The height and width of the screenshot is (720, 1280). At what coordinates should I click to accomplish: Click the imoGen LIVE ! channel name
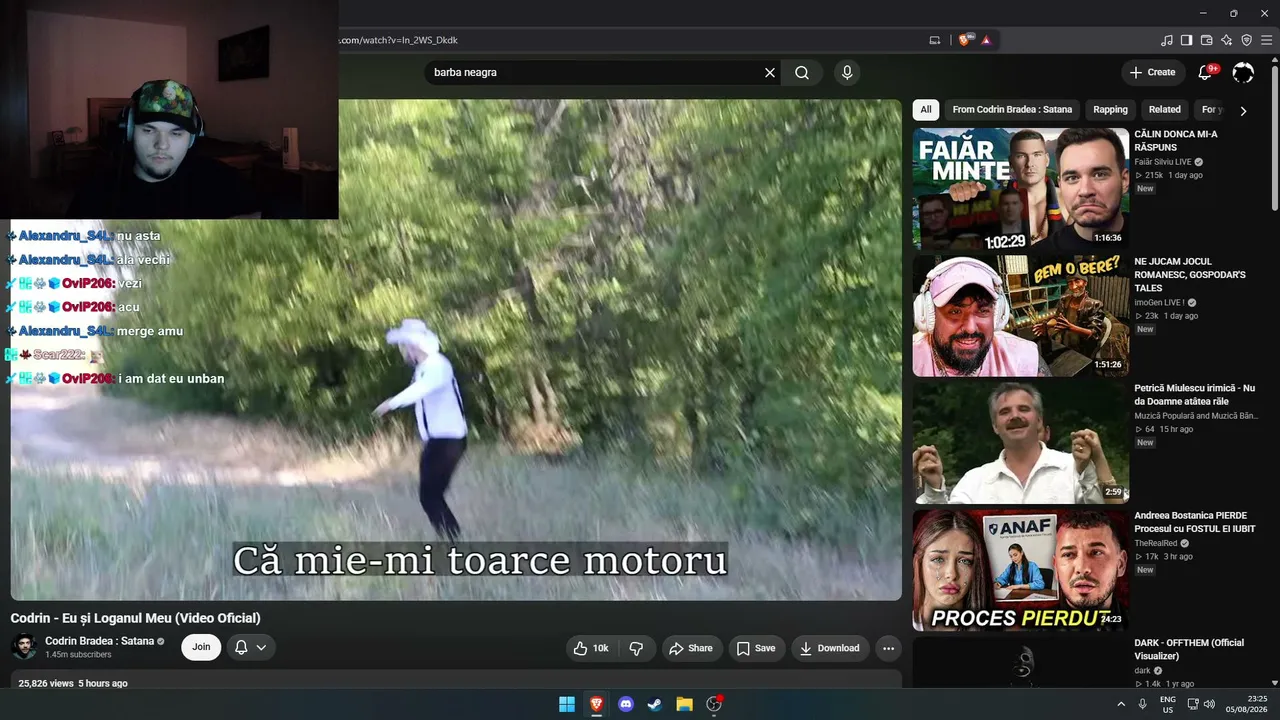[1159, 302]
